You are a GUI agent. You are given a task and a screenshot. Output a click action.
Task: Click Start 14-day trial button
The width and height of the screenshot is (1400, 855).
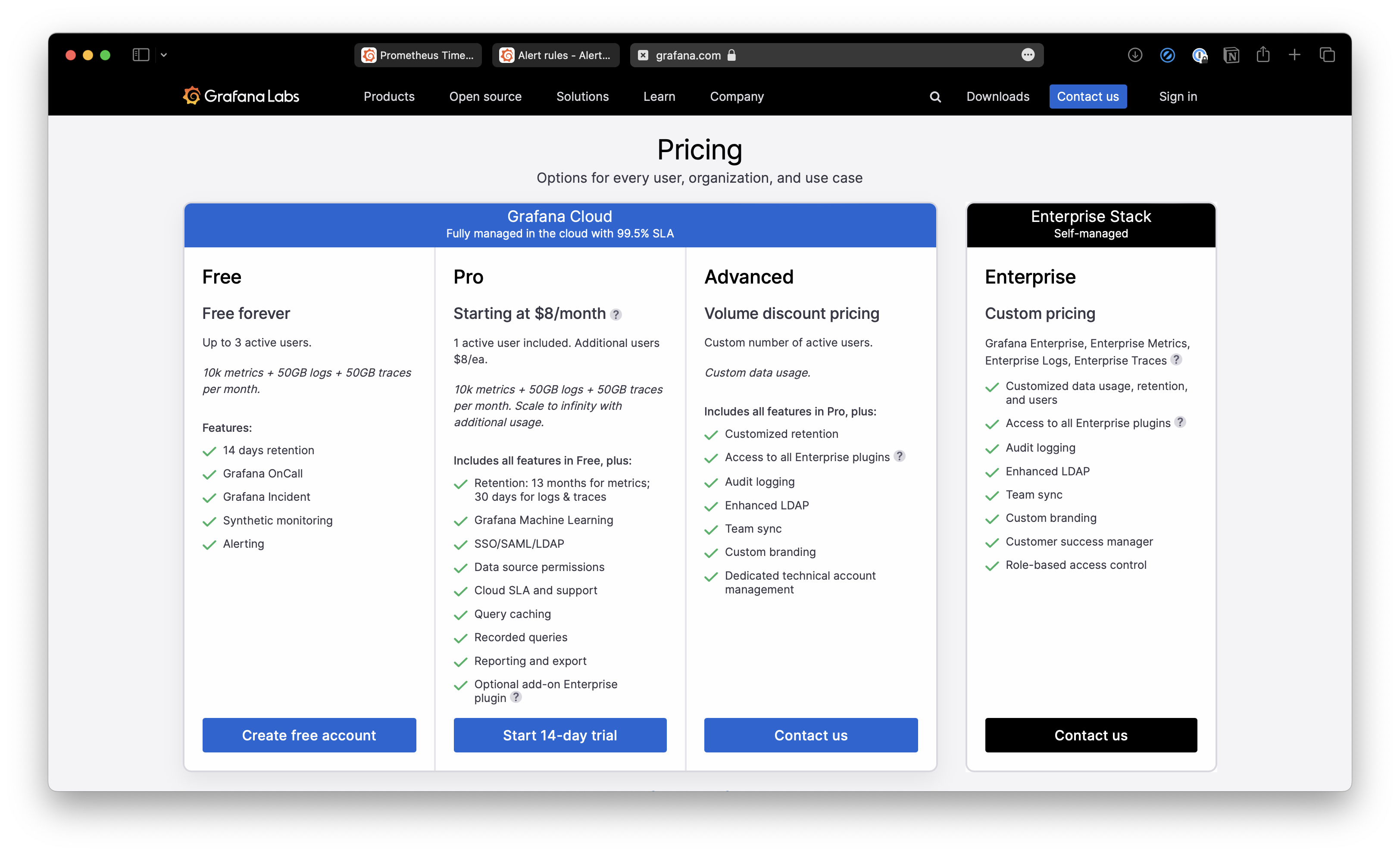[559, 735]
